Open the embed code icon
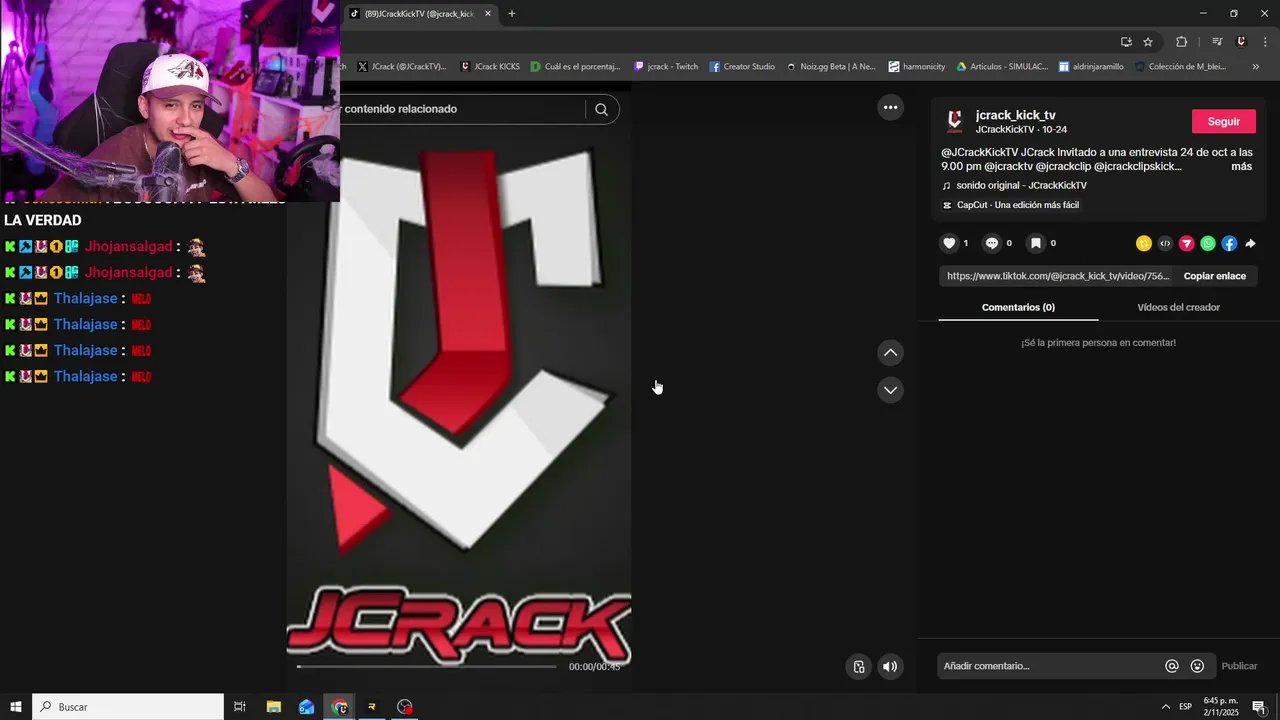 [1165, 243]
